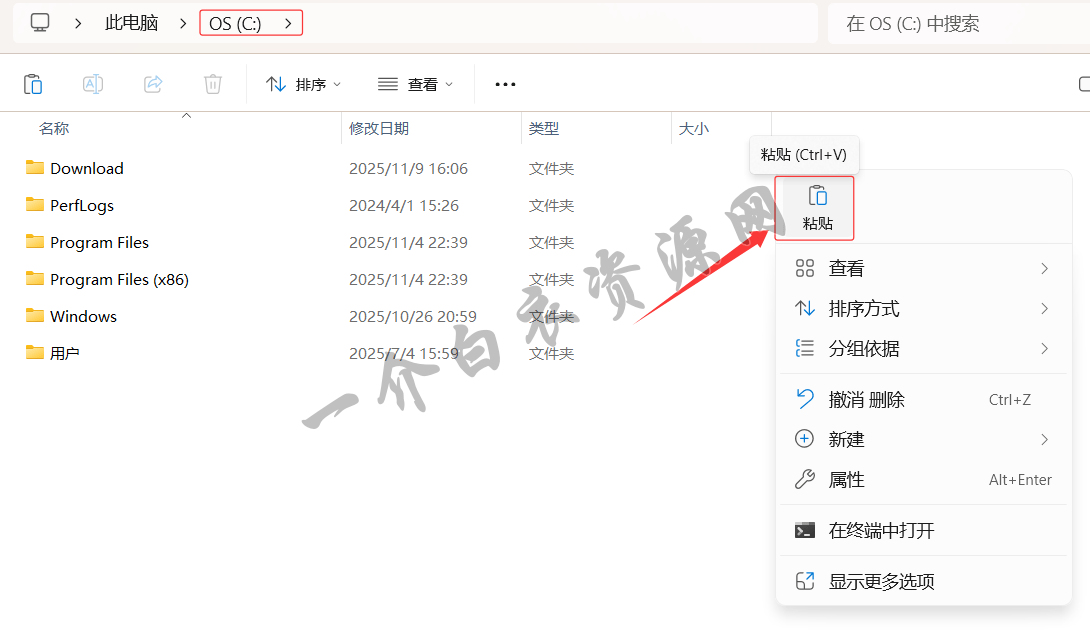Choose 在终端中打开 menu entry
Viewport: 1090px width, 639px height.
click(881, 531)
